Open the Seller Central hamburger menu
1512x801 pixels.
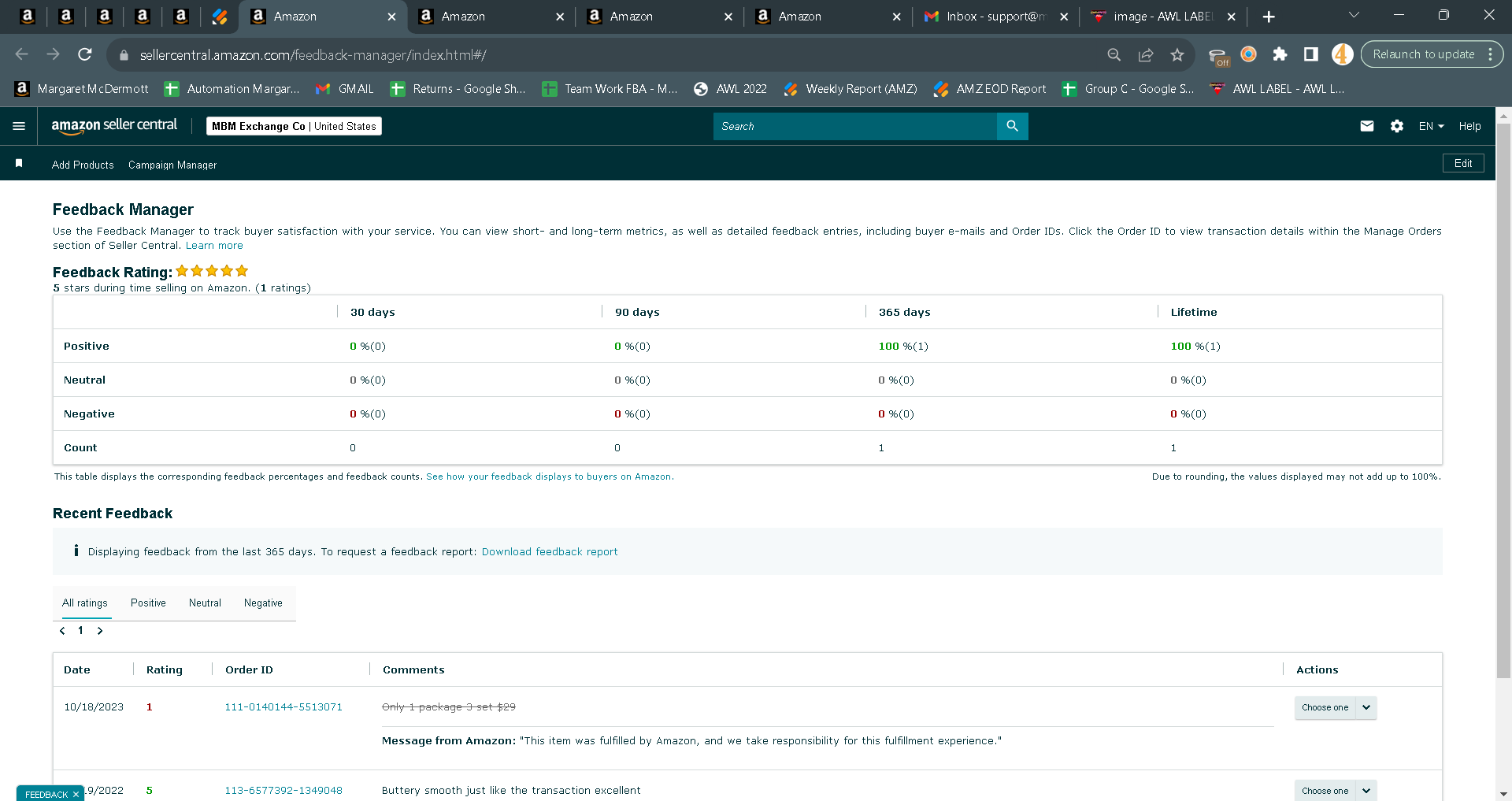click(19, 126)
